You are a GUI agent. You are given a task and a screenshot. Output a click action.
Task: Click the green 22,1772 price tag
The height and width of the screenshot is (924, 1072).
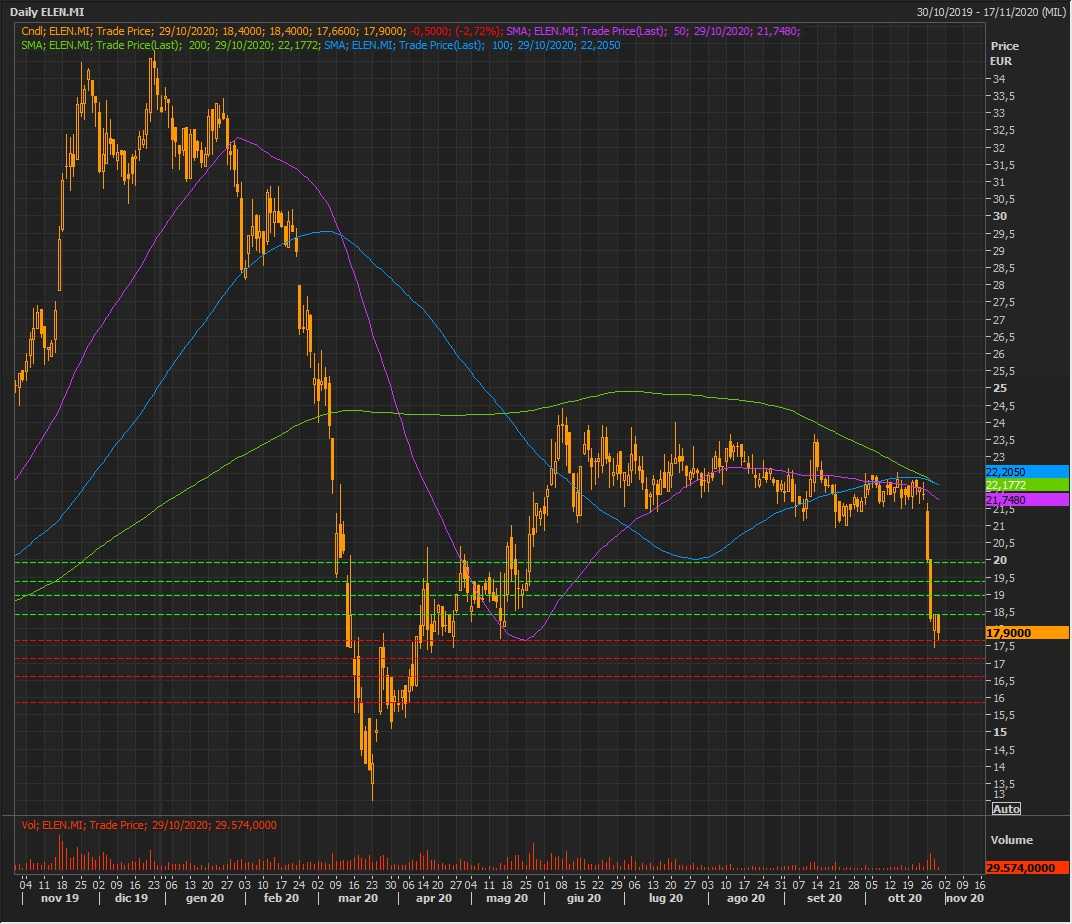click(x=1027, y=485)
